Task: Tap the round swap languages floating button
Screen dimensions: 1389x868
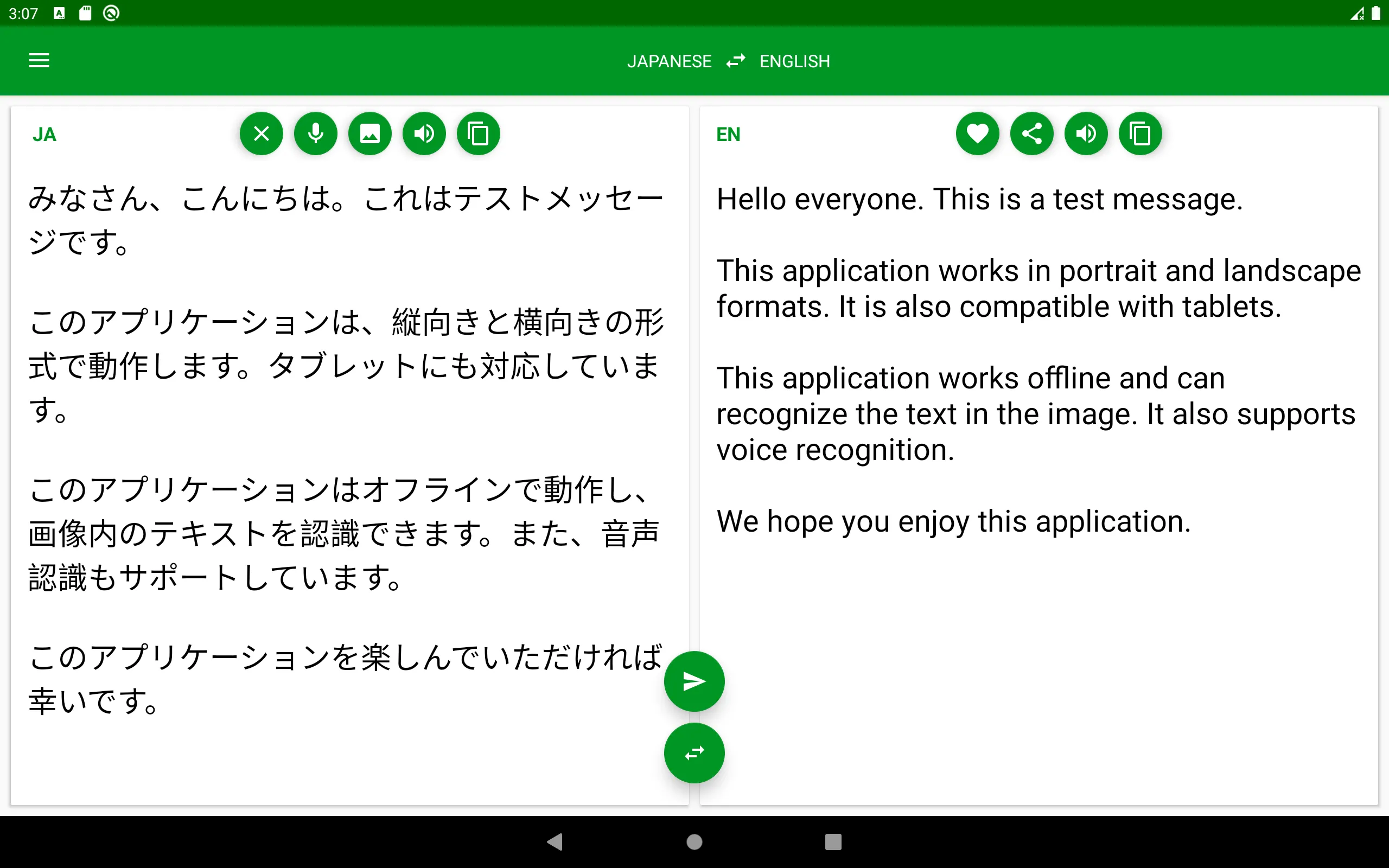Action: pos(694,753)
